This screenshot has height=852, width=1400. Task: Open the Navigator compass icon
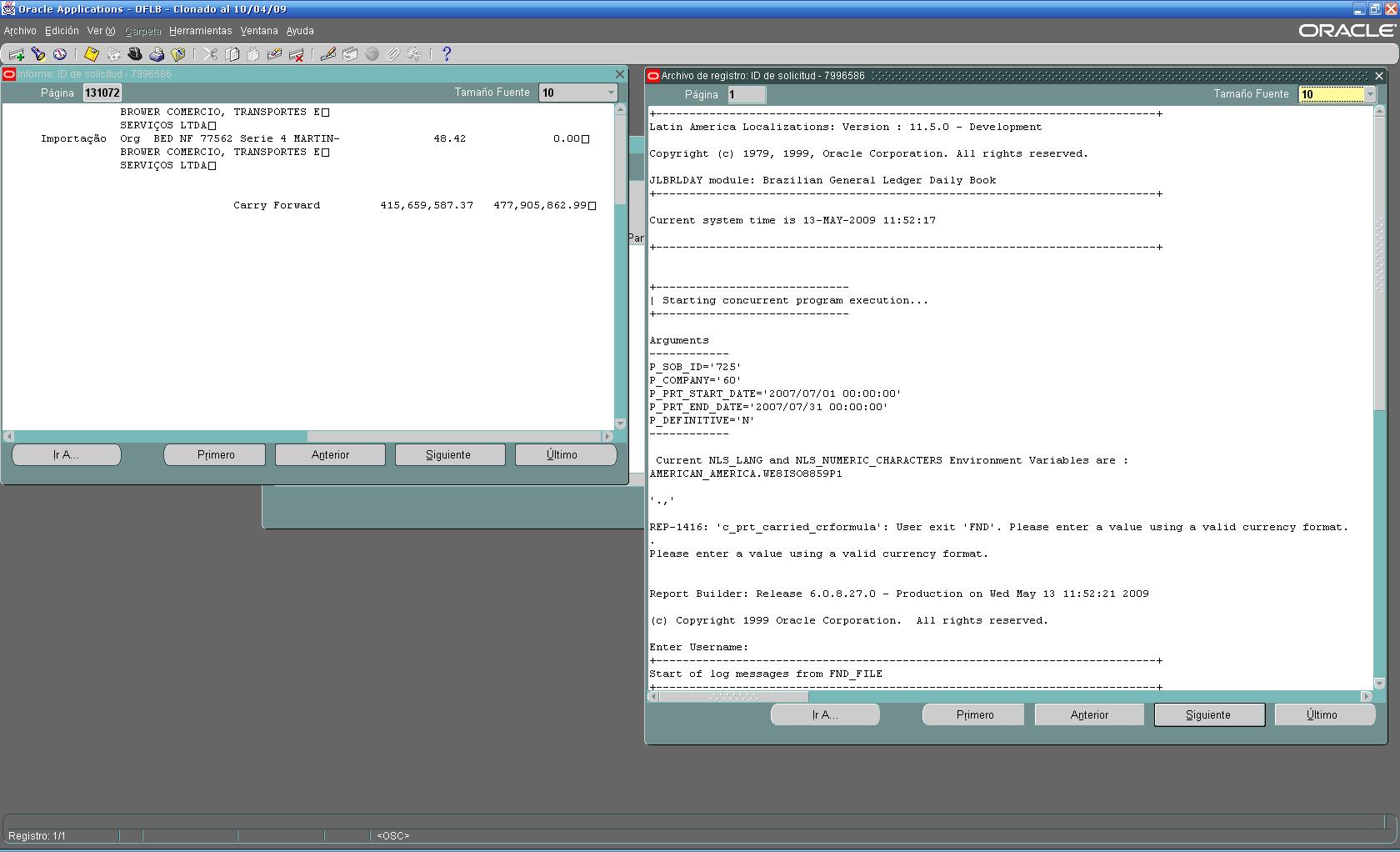click(x=60, y=55)
